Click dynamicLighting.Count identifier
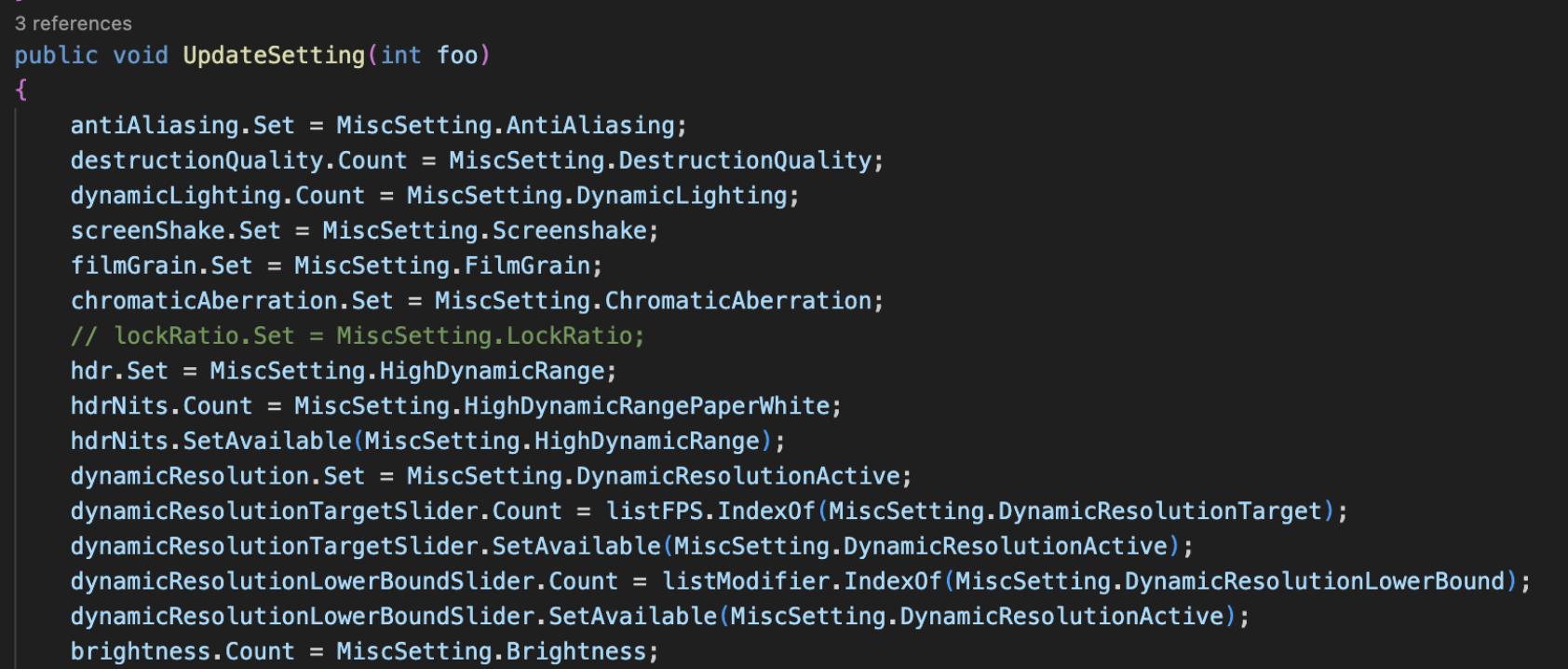Screen dimensions: 1568x669 (x=218, y=196)
